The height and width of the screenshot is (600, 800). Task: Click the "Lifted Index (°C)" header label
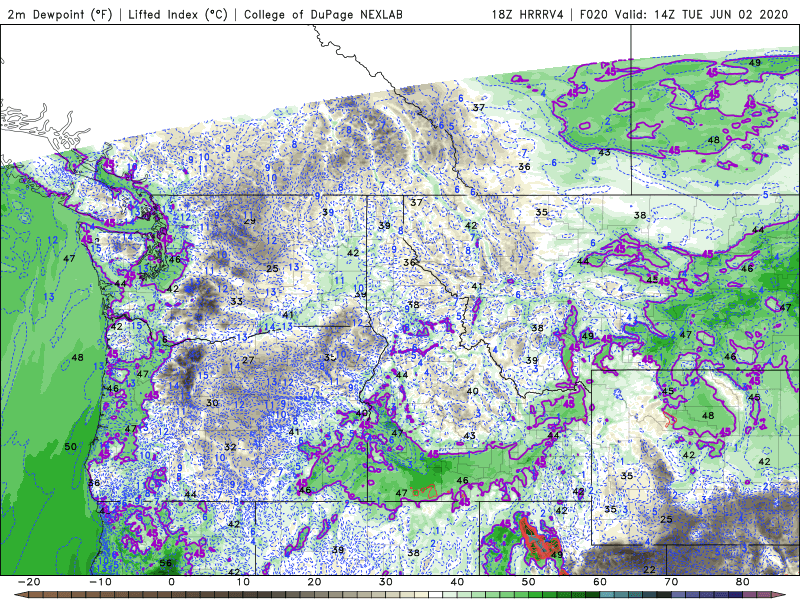pyautogui.click(x=178, y=14)
